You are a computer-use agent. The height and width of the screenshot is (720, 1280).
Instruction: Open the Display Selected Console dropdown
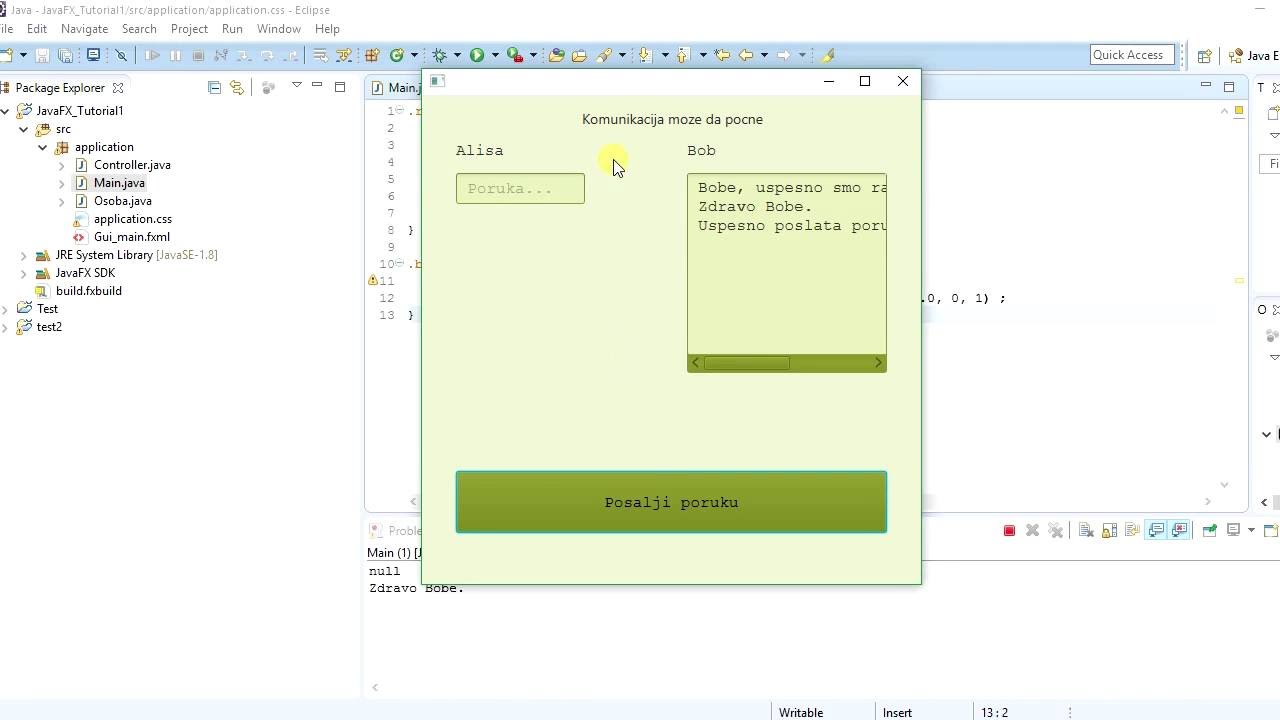1251,530
